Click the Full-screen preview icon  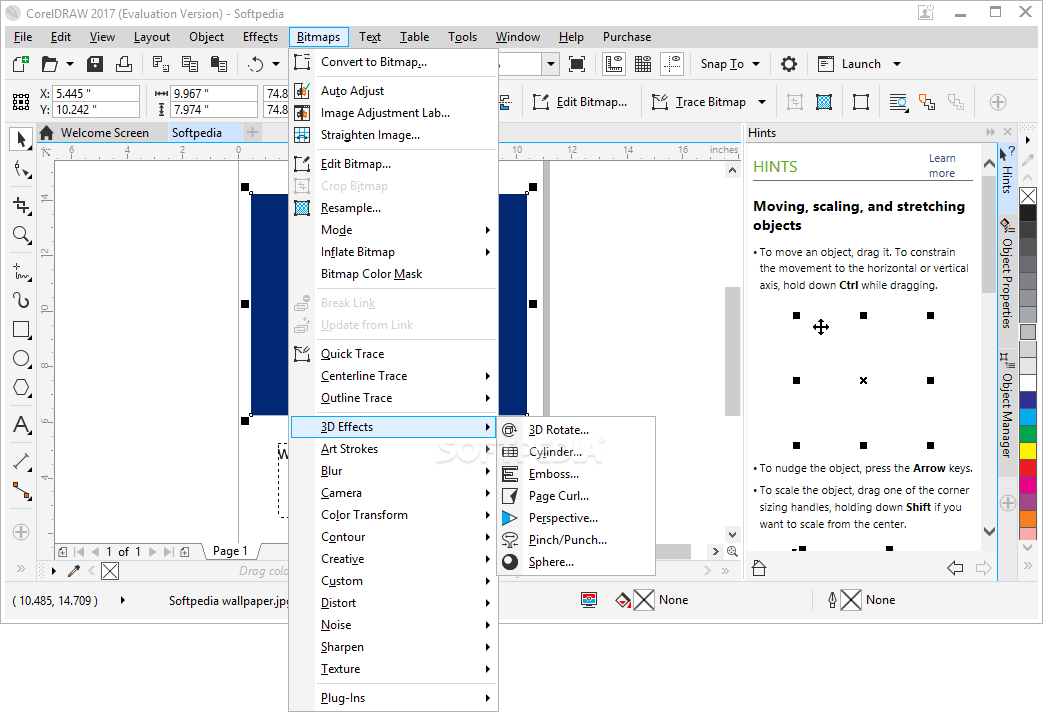[x=577, y=64]
